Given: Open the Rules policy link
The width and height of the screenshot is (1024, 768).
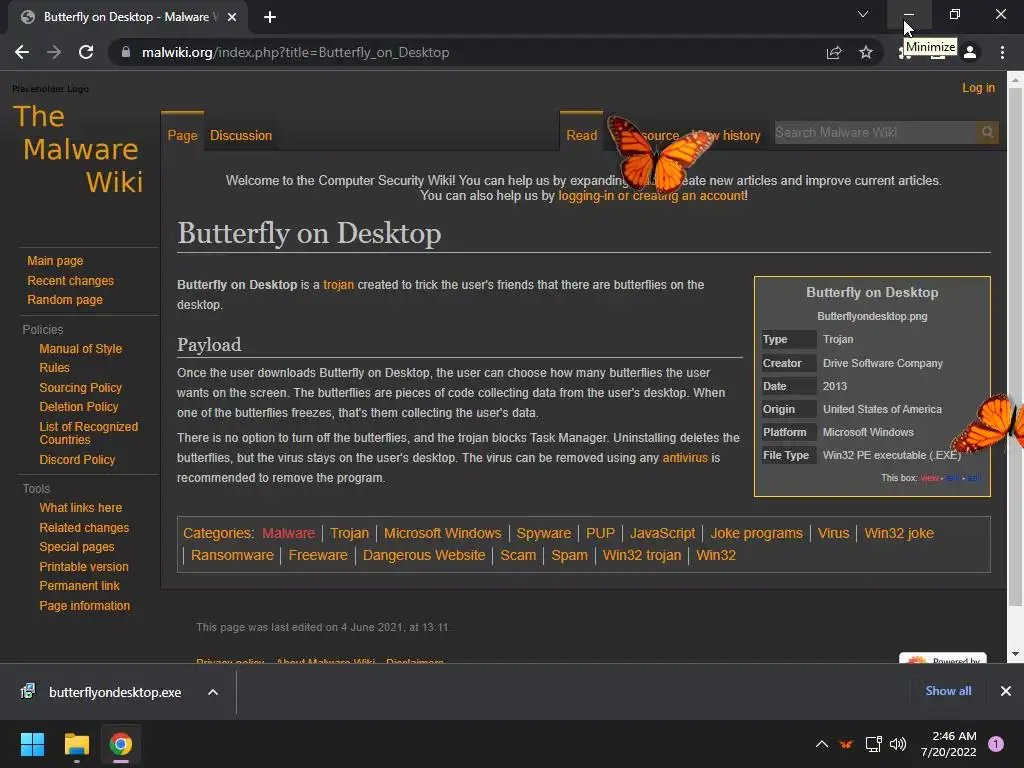Looking at the screenshot, I should 54,368.
